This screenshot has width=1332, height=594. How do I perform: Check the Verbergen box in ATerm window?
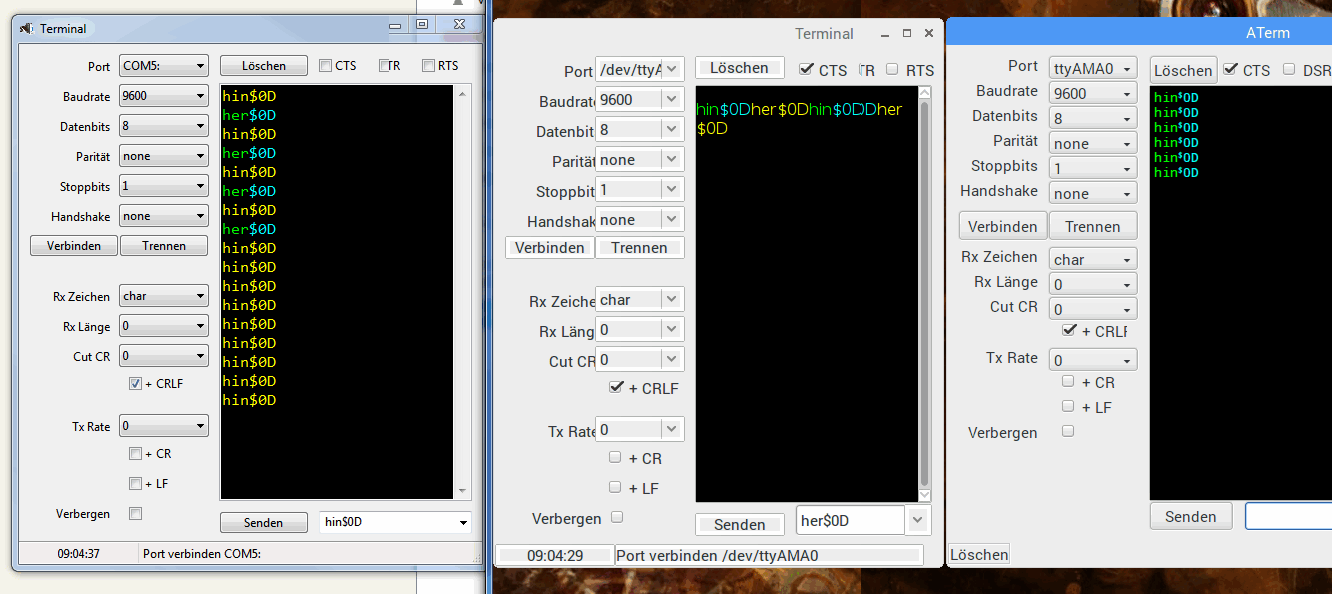click(1068, 431)
